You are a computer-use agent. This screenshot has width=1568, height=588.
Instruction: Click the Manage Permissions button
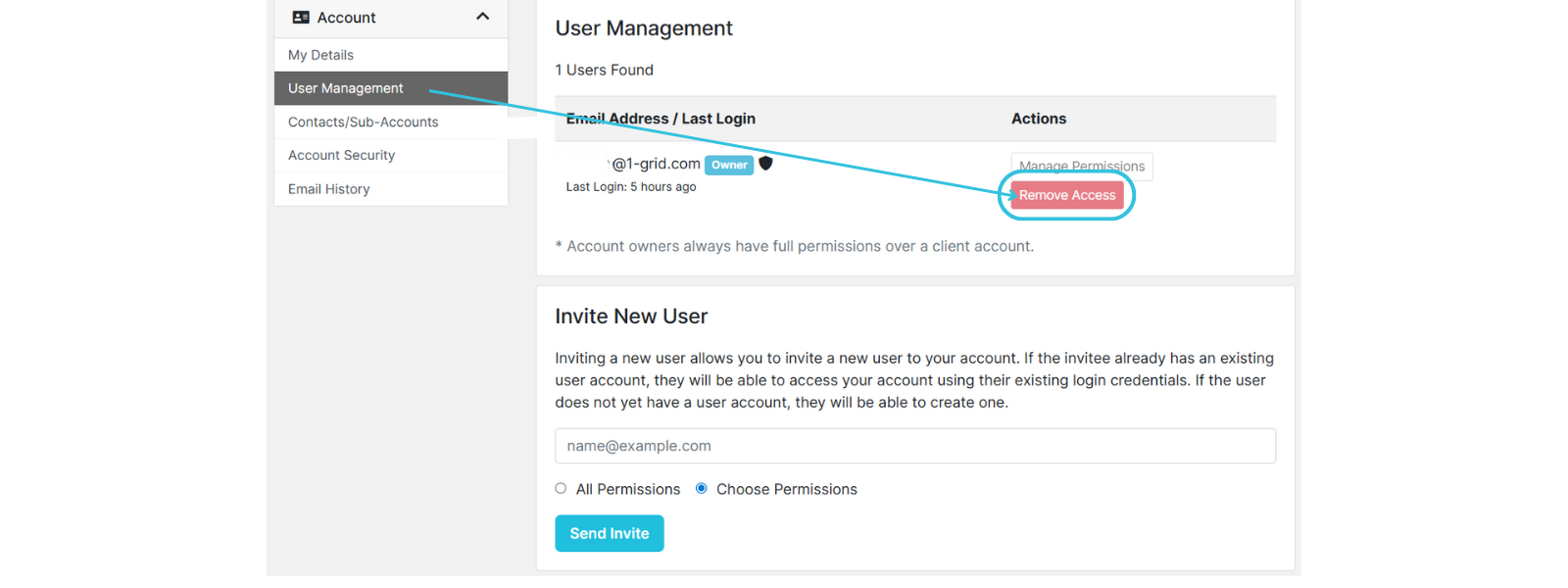point(1081,166)
